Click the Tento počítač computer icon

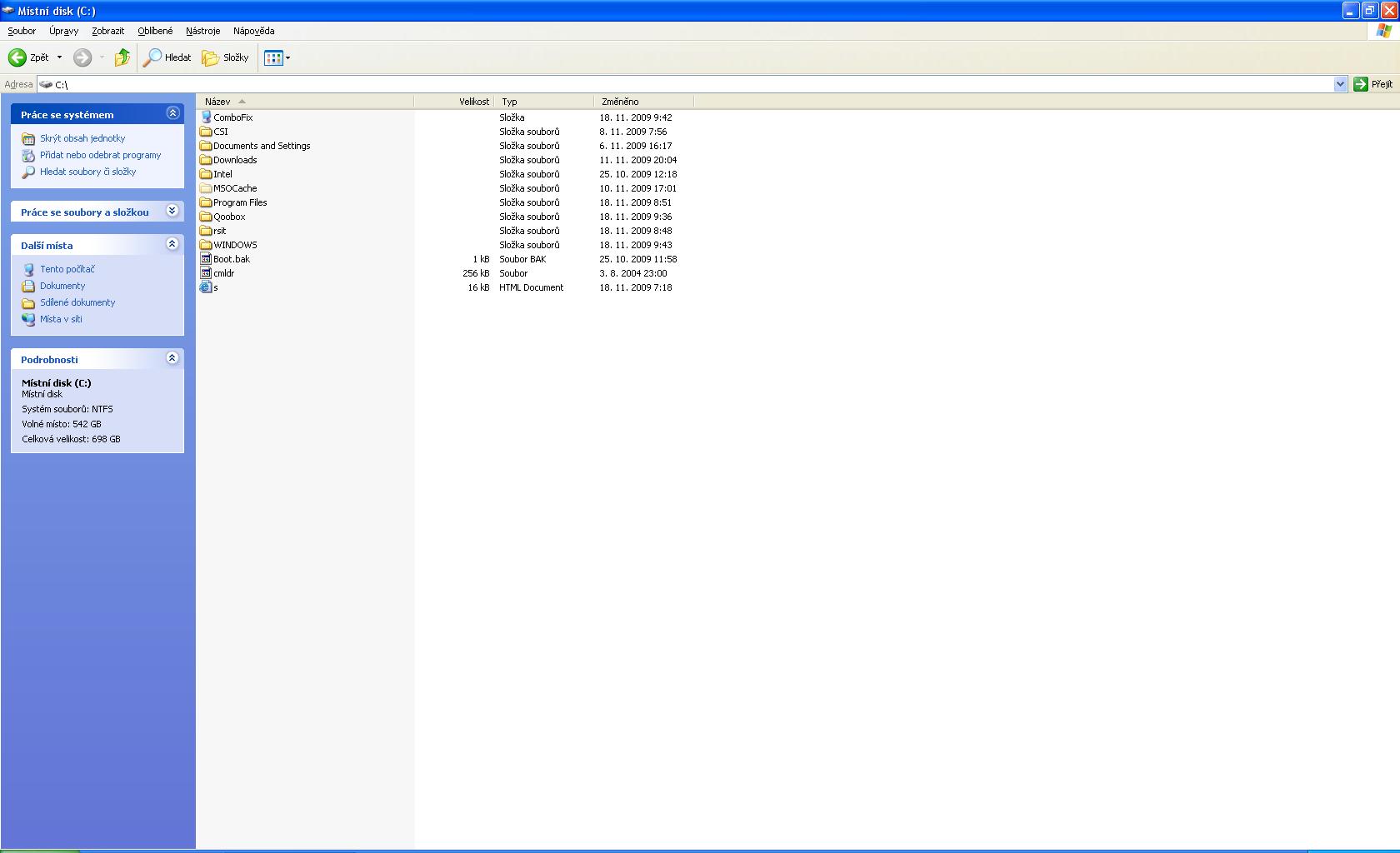(x=28, y=269)
